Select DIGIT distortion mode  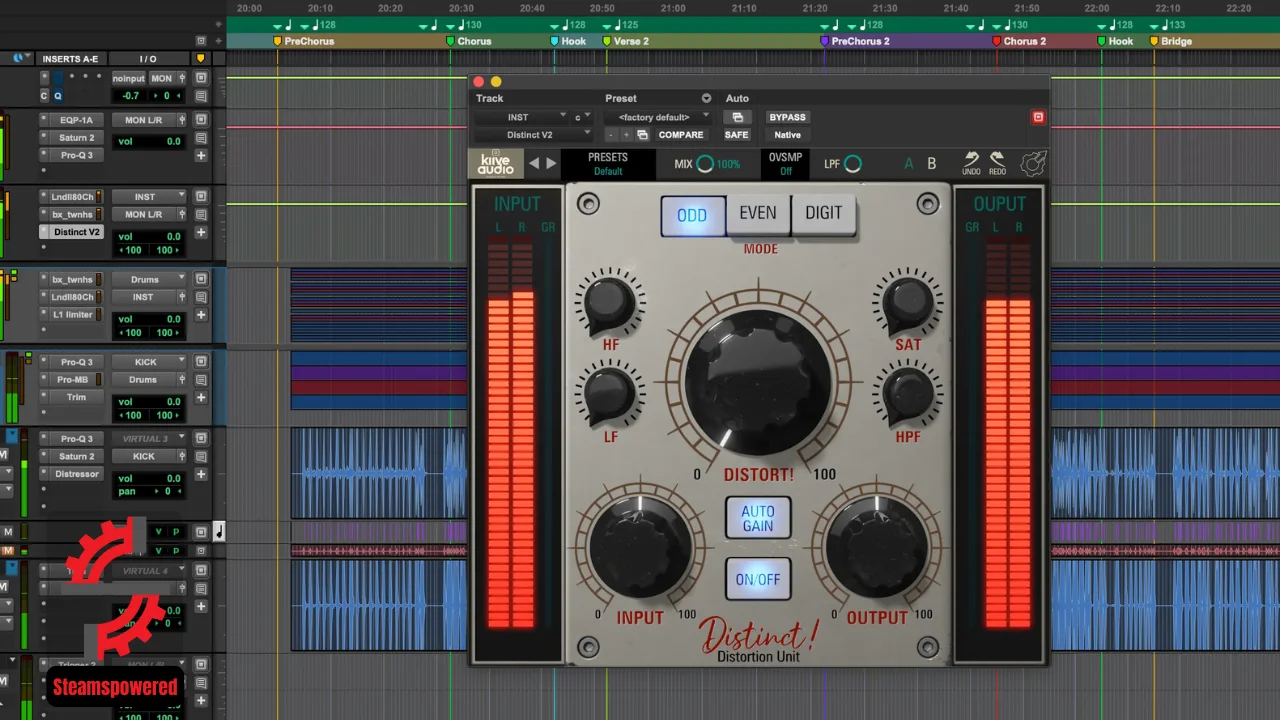823,214
